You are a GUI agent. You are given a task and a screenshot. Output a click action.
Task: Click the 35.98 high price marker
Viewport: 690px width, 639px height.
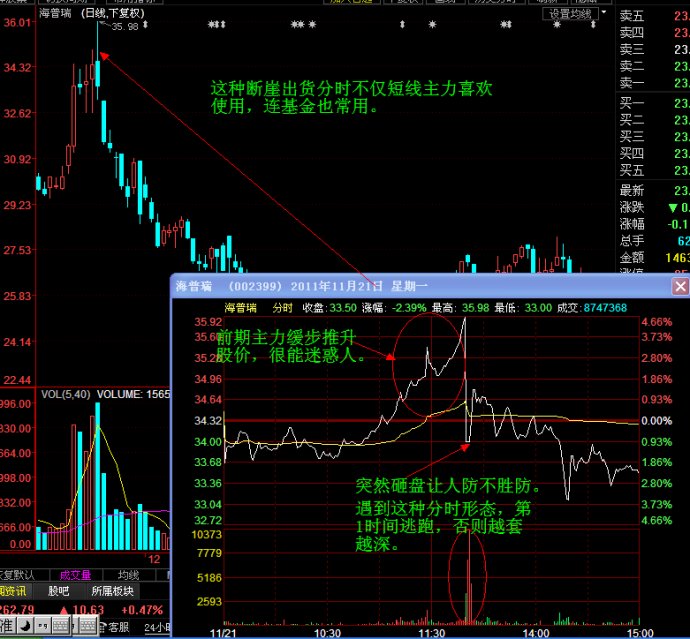[x=124, y=27]
